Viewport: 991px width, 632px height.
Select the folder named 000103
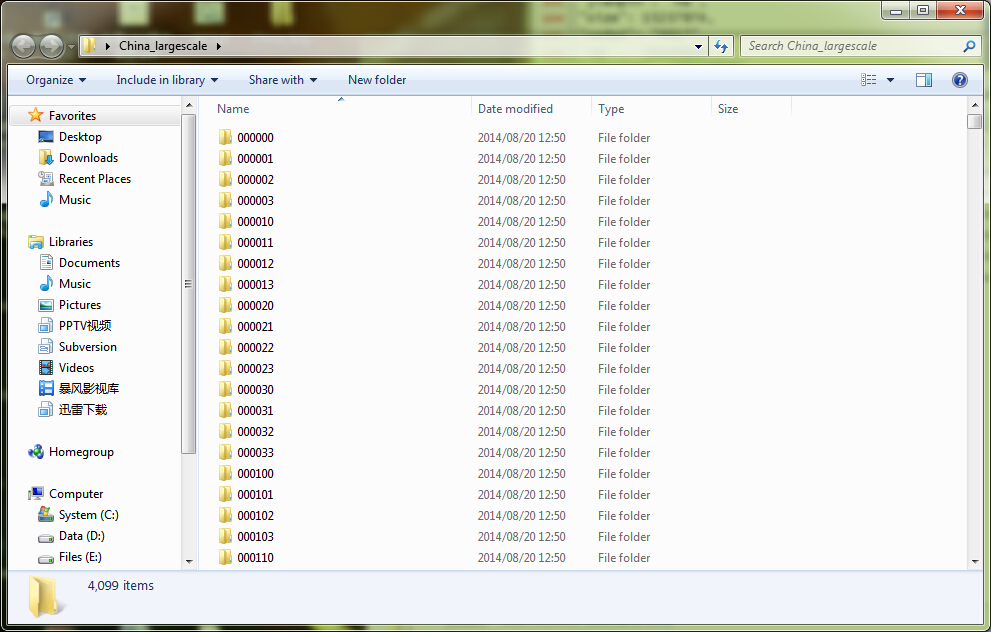tap(255, 537)
